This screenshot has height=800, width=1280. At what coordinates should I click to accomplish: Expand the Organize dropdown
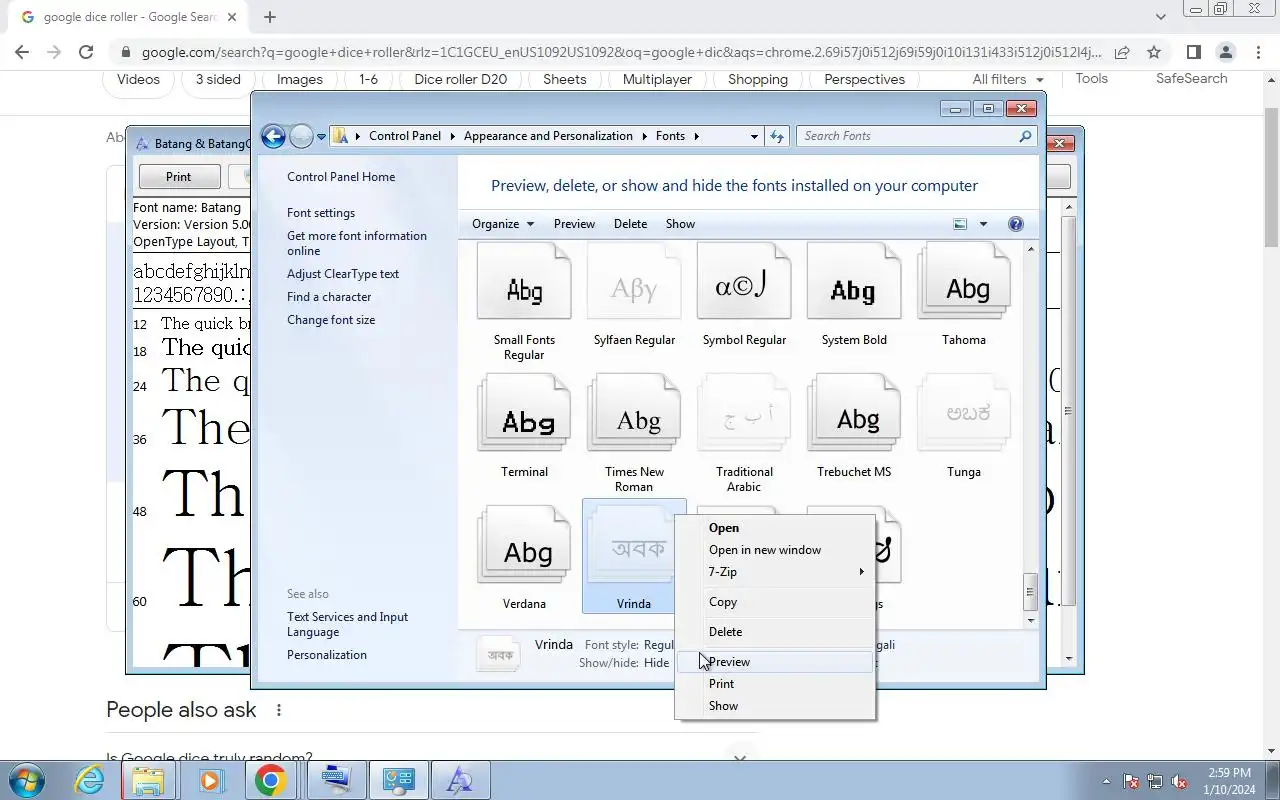pyautogui.click(x=503, y=224)
